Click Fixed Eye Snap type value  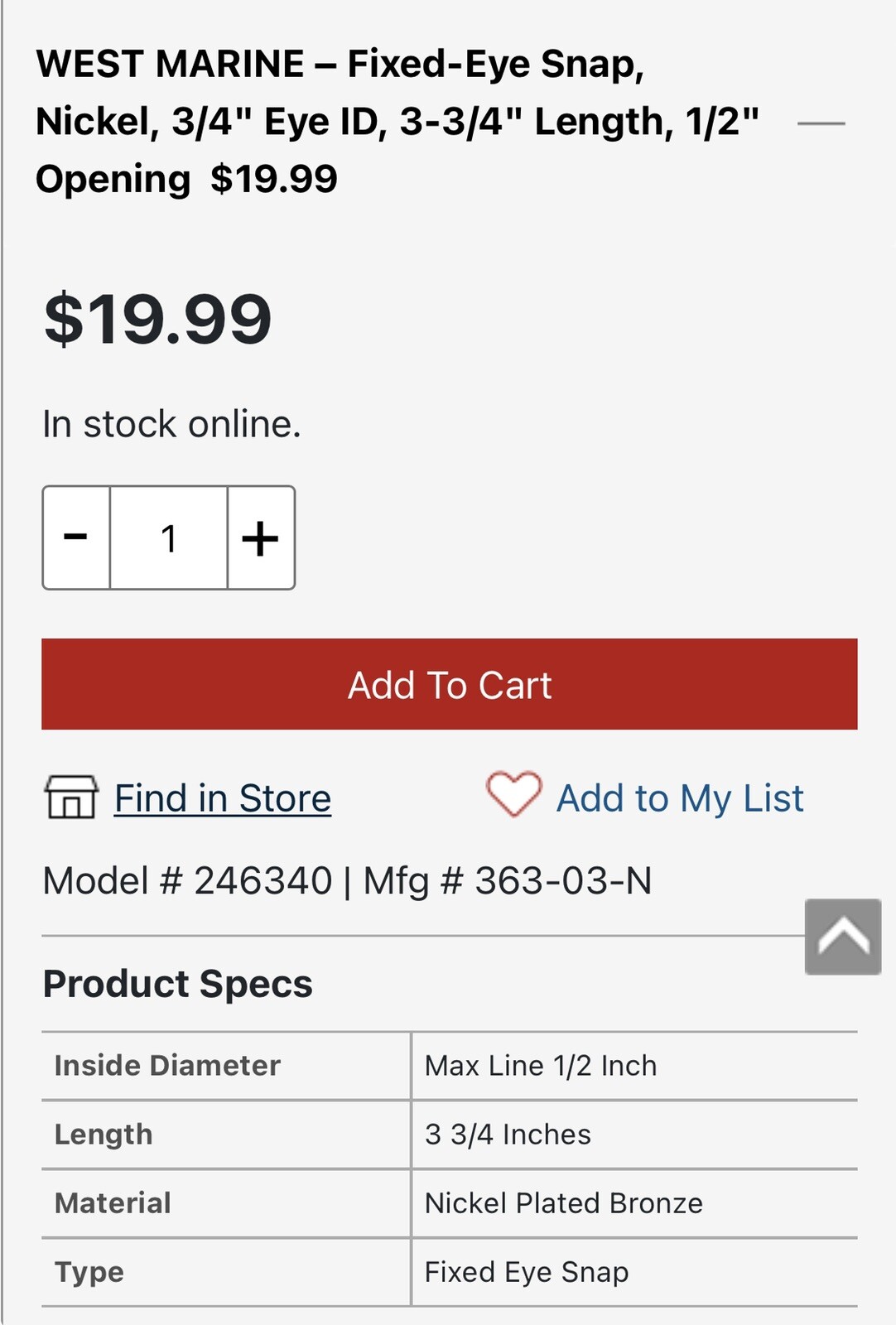point(527,1272)
